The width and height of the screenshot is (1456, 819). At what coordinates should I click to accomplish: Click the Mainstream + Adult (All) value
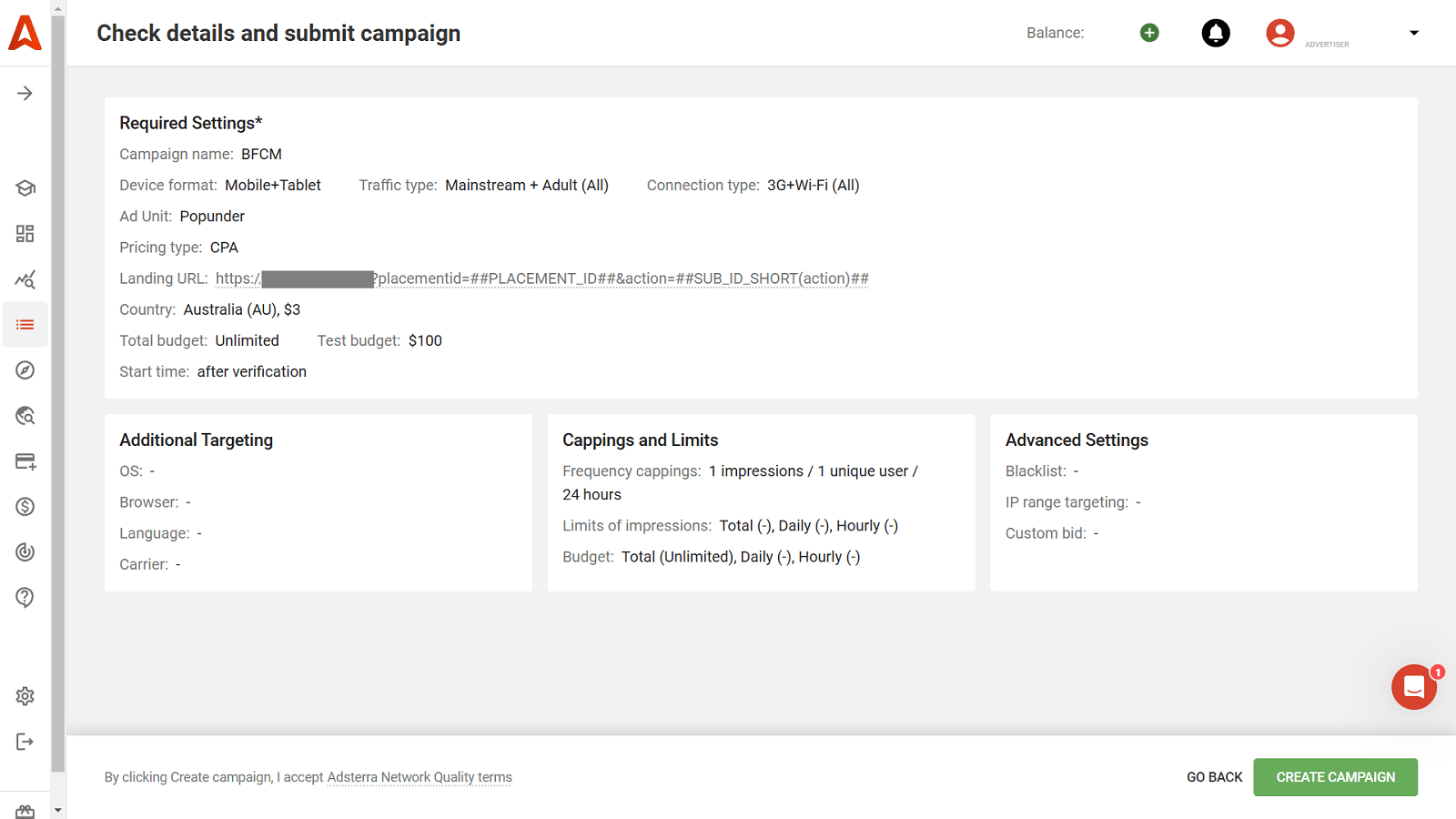click(527, 185)
